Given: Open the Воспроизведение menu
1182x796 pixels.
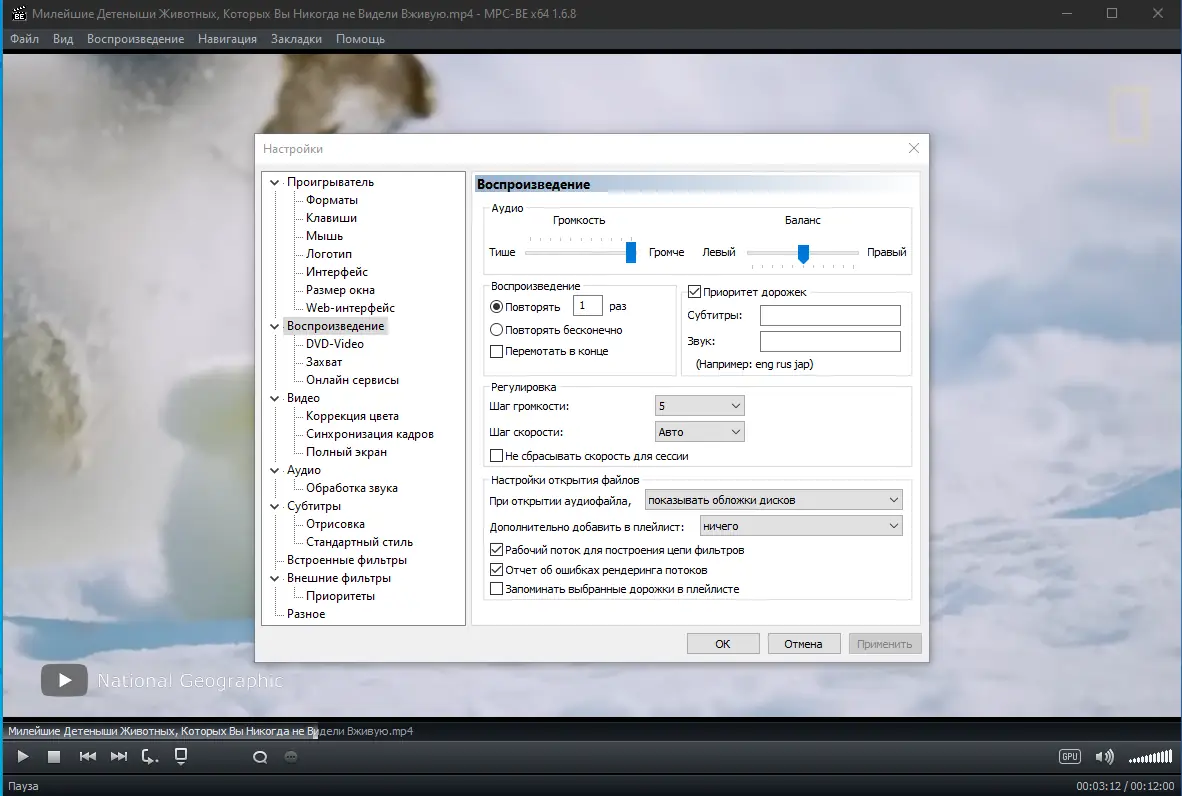Looking at the screenshot, I should click(x=136, y=39).
